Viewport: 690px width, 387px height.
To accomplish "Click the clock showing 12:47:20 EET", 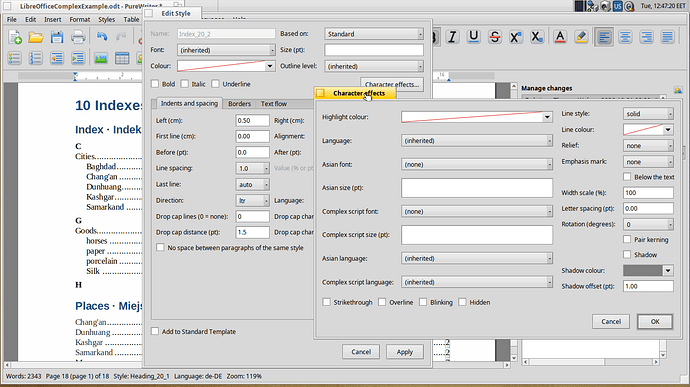I will [663, 6].
